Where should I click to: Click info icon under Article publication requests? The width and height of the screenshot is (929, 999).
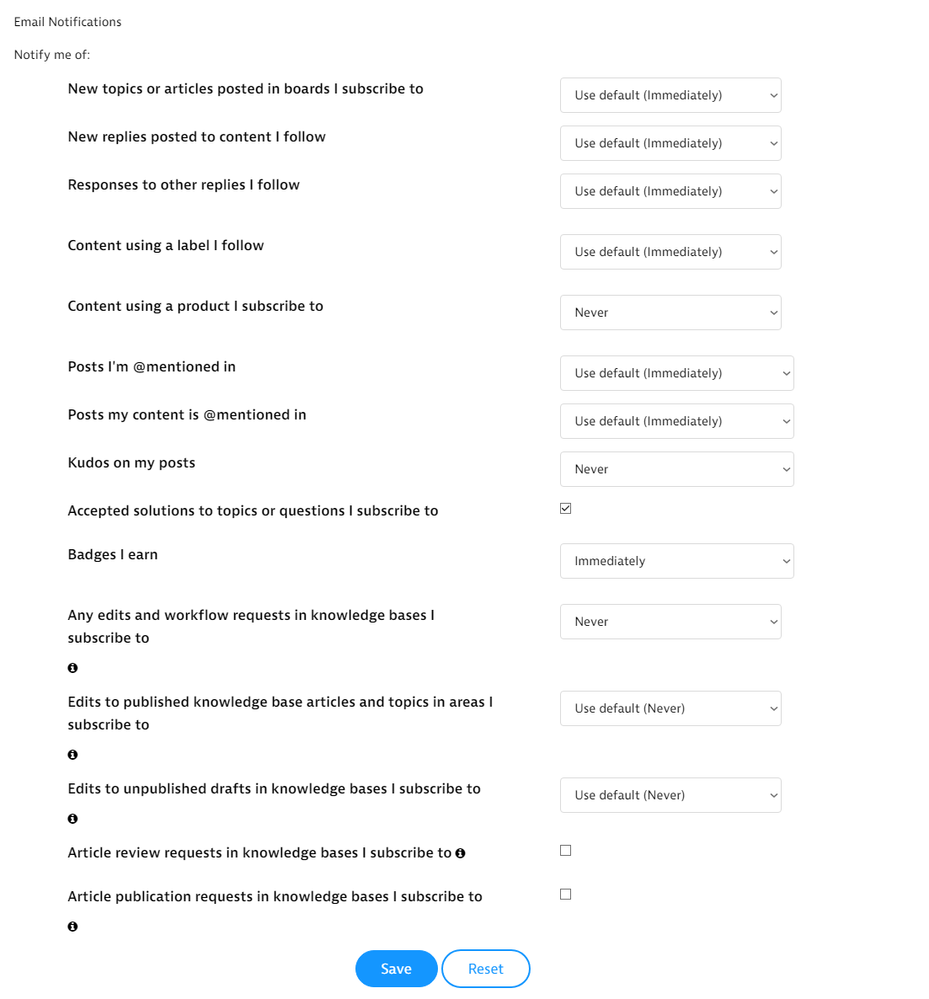[x=73, y=927]
